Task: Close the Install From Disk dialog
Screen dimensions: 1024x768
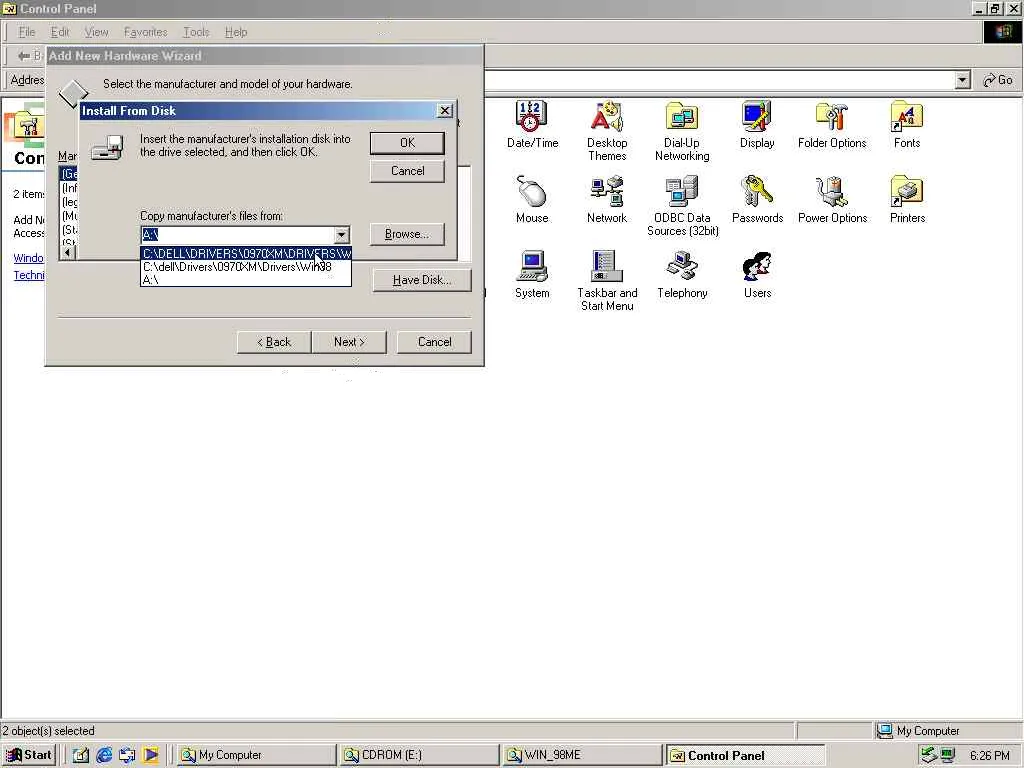Action: tap(445, 111)
